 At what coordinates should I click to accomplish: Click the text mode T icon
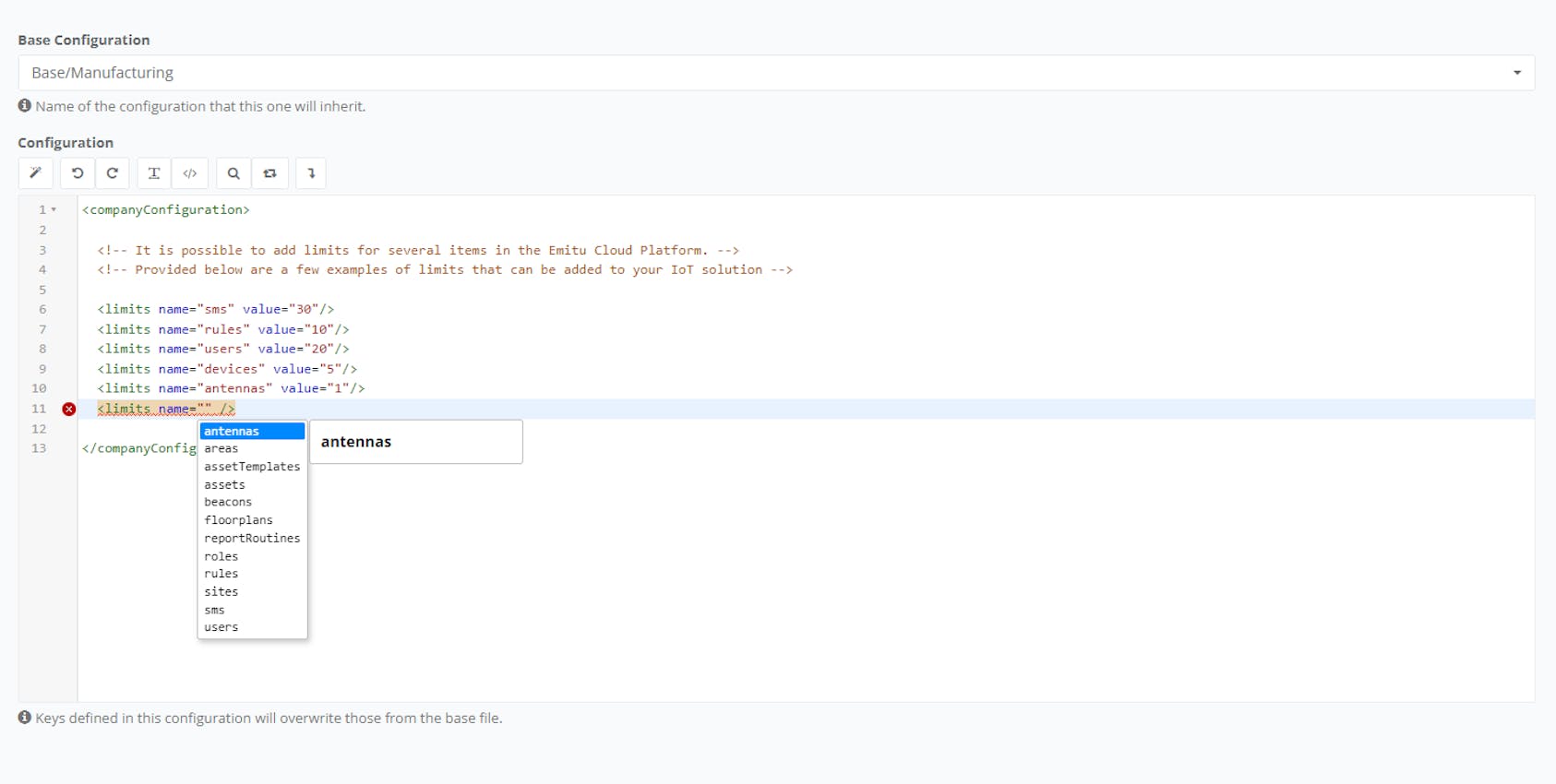tap(154, 173)
